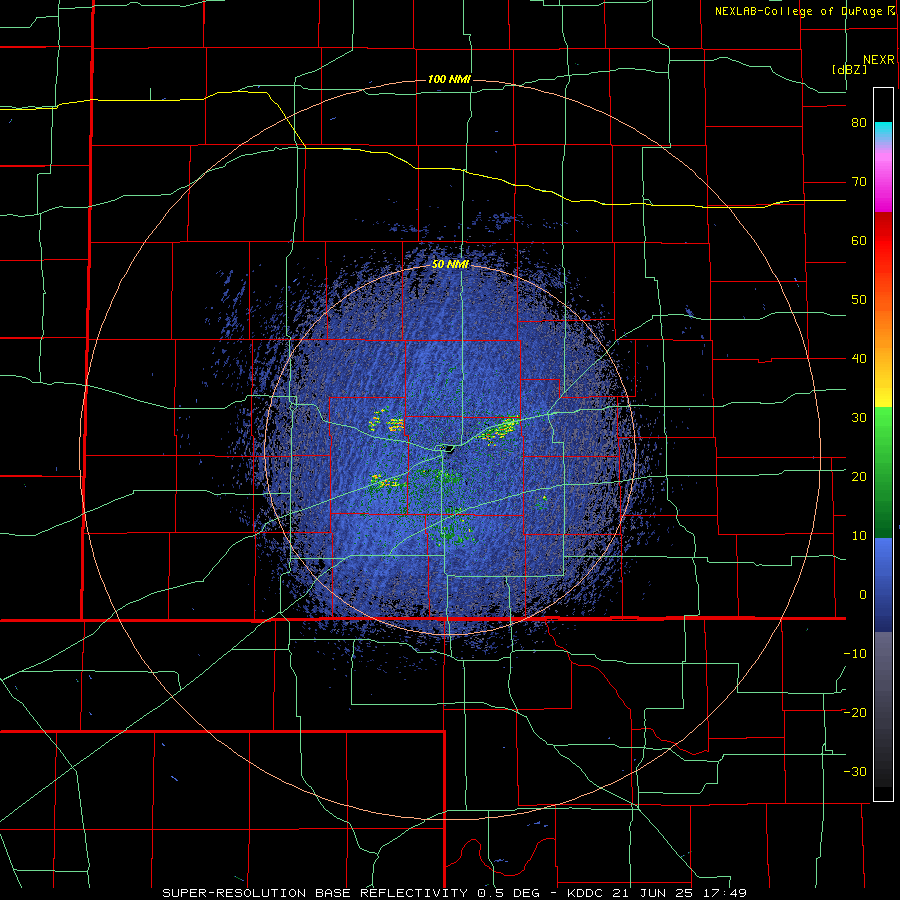Image resolution: width=900 pixels, height=900 pixels.
Task: Click the dBZ units label
Action: pyautogui.click(x=849, y=69)
